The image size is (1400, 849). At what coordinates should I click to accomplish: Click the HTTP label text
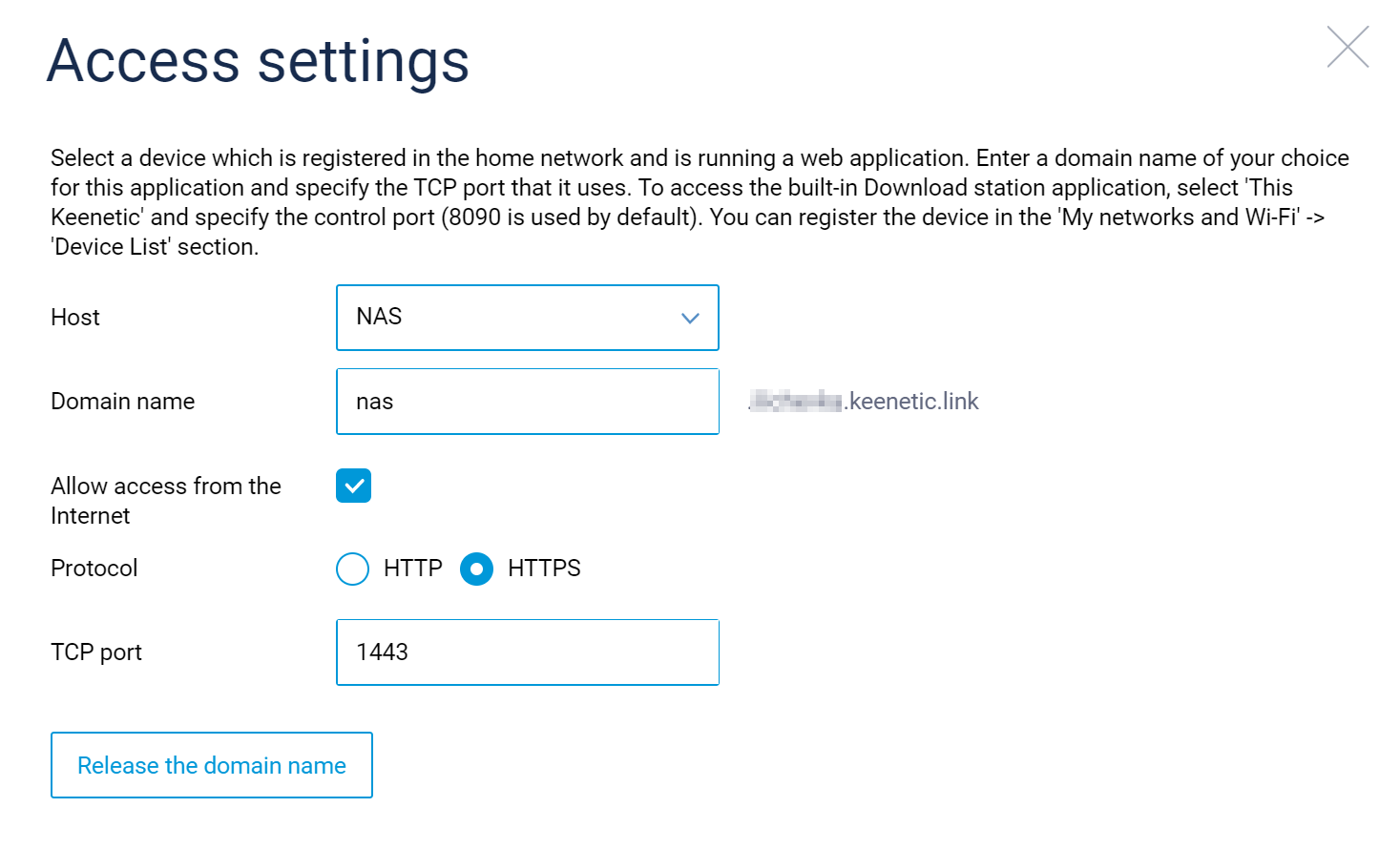pos(412,569)
